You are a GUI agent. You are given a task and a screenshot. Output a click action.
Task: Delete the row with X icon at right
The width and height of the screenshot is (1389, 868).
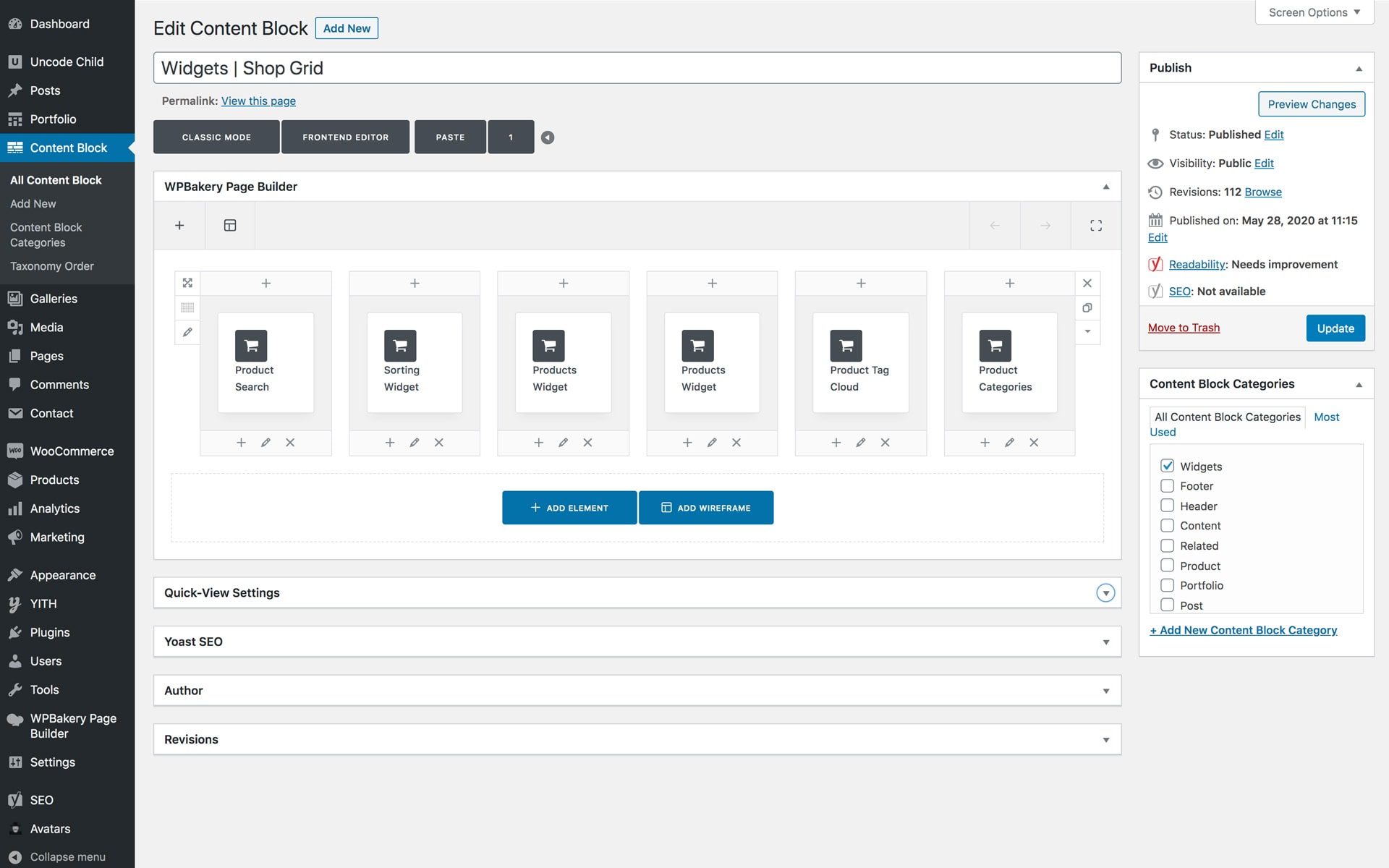coord(1087,283)
